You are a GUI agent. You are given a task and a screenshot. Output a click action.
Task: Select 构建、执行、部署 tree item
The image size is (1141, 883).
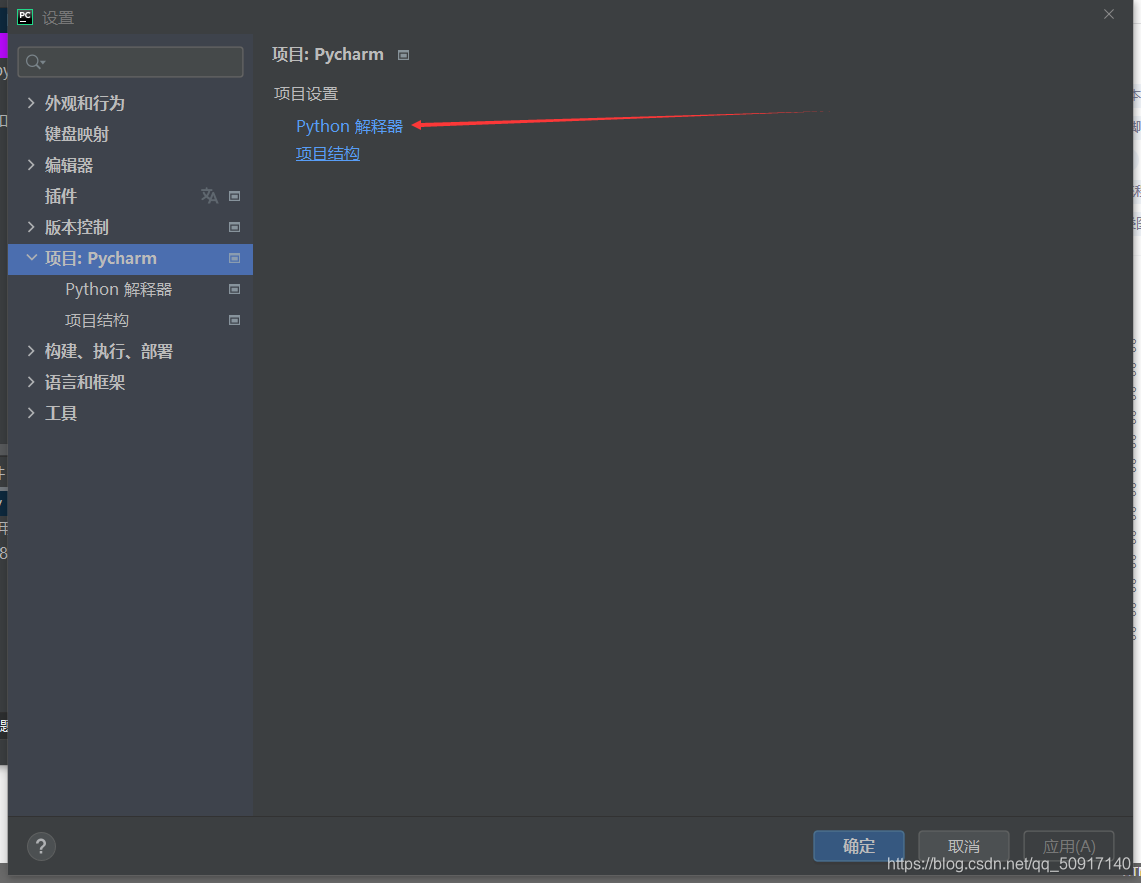coord(108,351)
